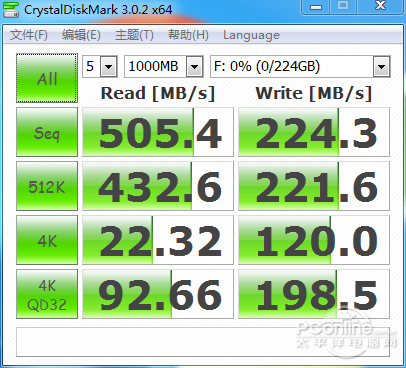Click the CrystalDiskMark title bar icon
Viewport: 406px width, 368px height.
11,9
